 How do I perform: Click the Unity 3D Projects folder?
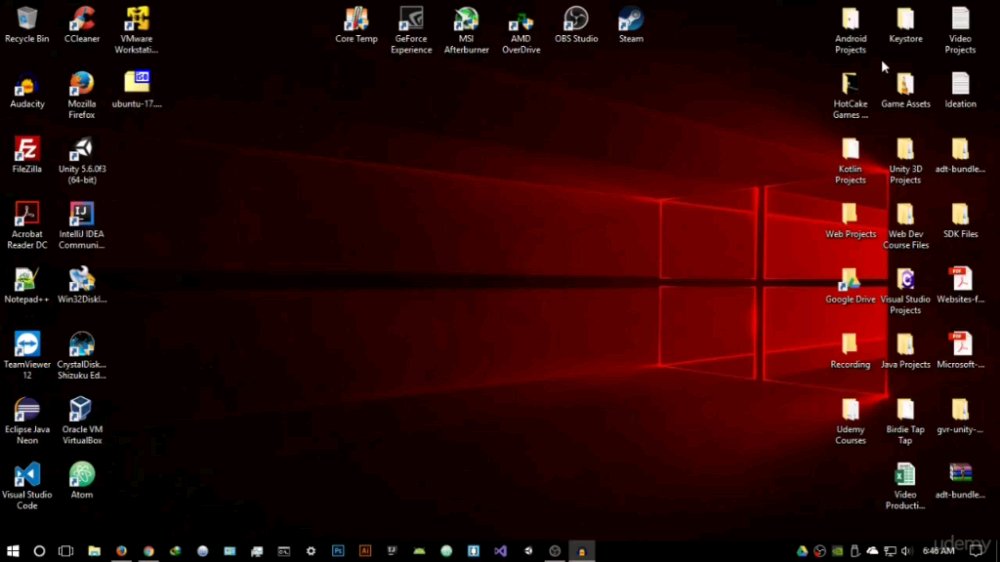click(906, 161)
